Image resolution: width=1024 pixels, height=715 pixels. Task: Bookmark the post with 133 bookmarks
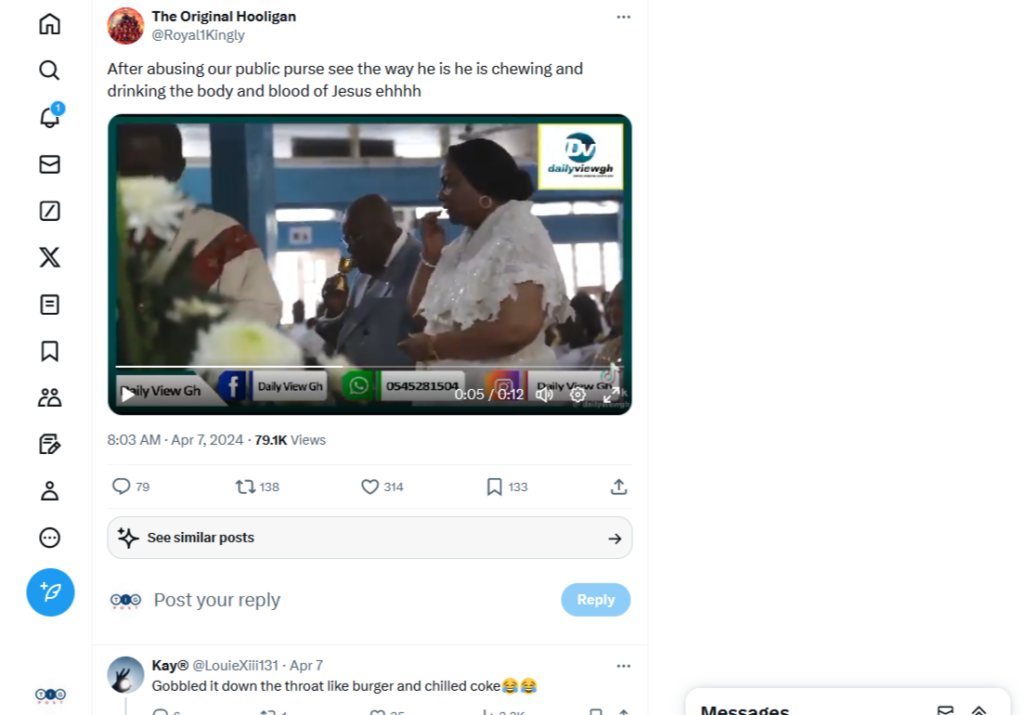(494, 487)
